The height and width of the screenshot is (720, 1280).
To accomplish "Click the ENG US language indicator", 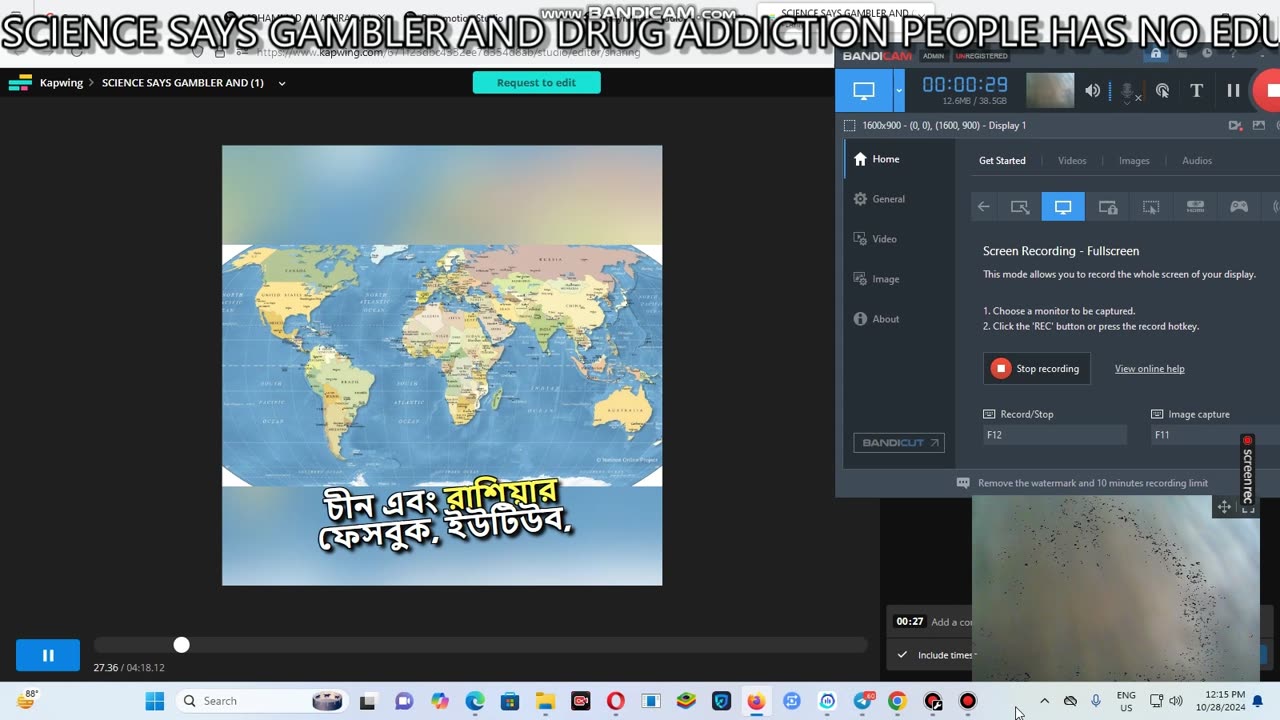I will coord(1126,701).
